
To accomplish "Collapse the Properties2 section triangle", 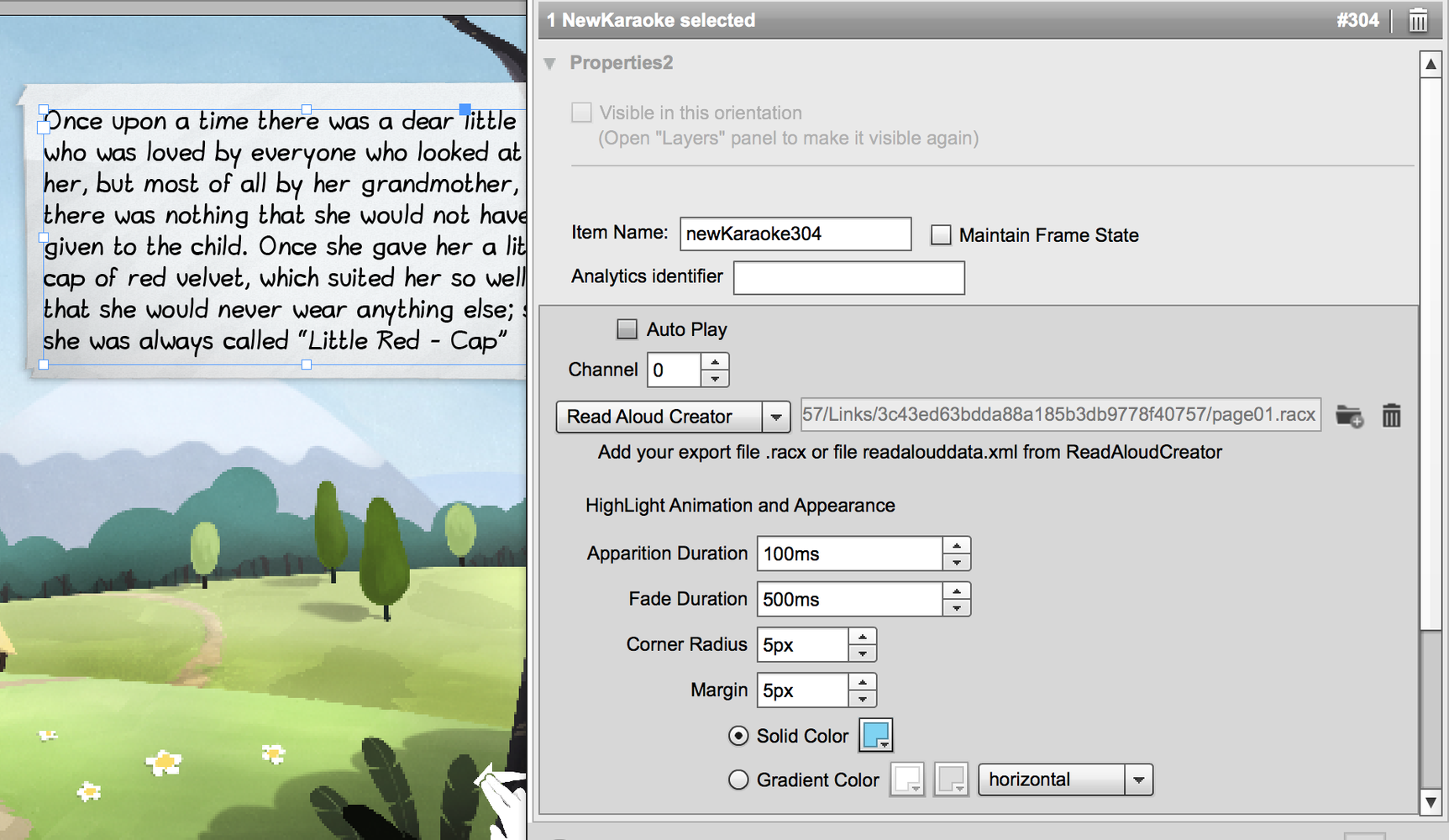I will 550,63.
